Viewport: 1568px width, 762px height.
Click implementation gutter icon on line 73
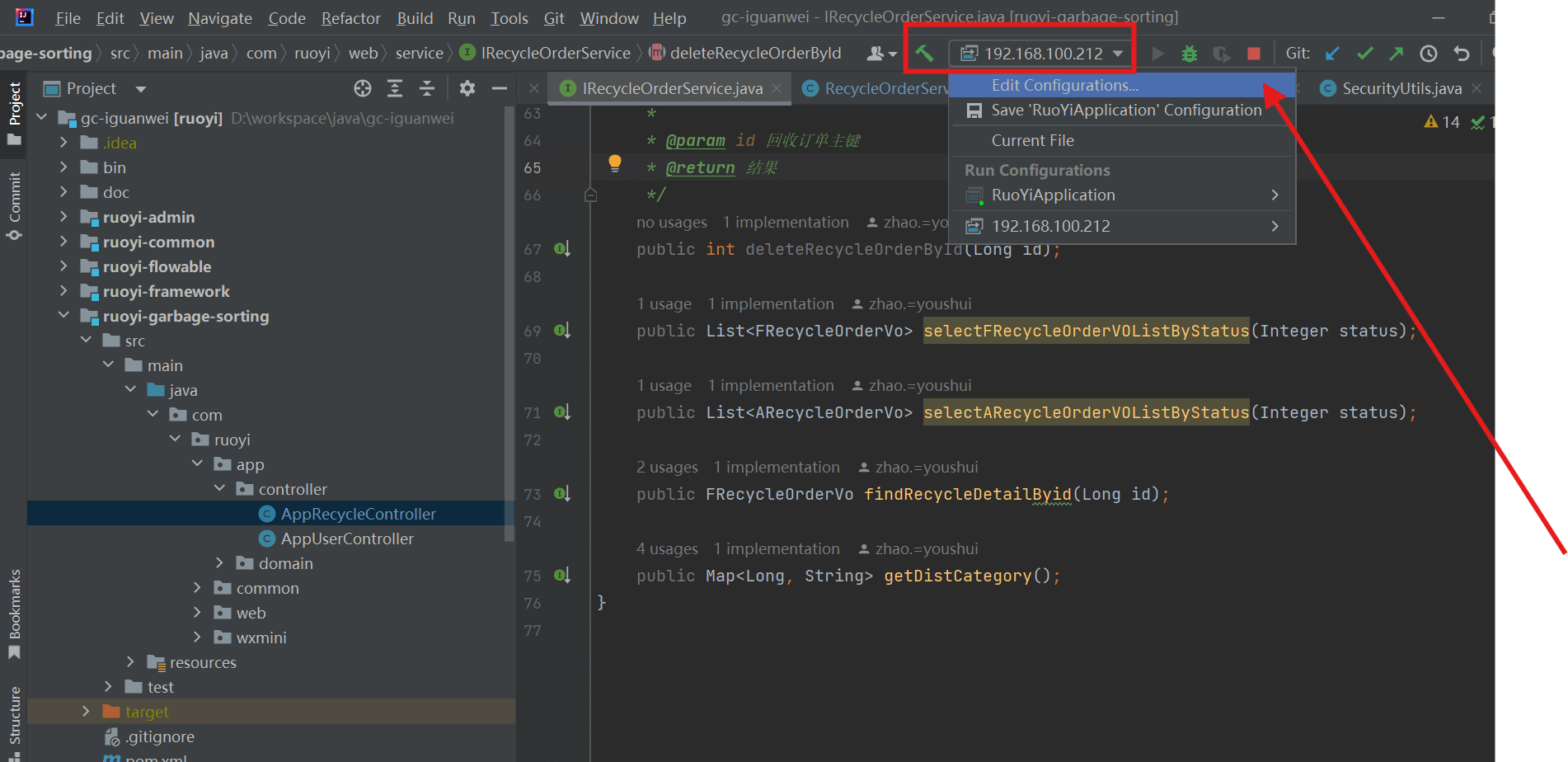(x=562, y=494)
